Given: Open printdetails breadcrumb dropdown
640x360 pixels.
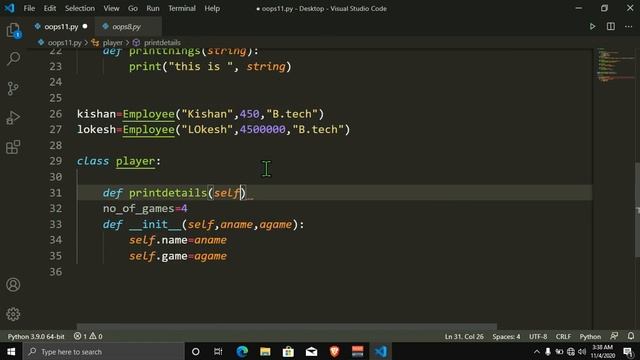Looking at the screenshot, I should tap(162, 42).
